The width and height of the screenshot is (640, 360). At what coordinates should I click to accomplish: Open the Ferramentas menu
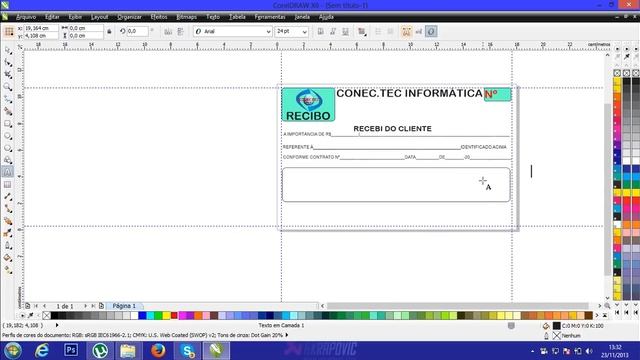coord(270,17)
